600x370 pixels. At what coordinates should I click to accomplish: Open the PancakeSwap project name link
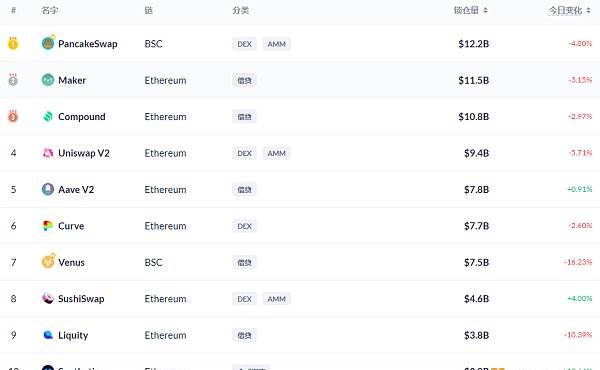[x=88, y=44]
